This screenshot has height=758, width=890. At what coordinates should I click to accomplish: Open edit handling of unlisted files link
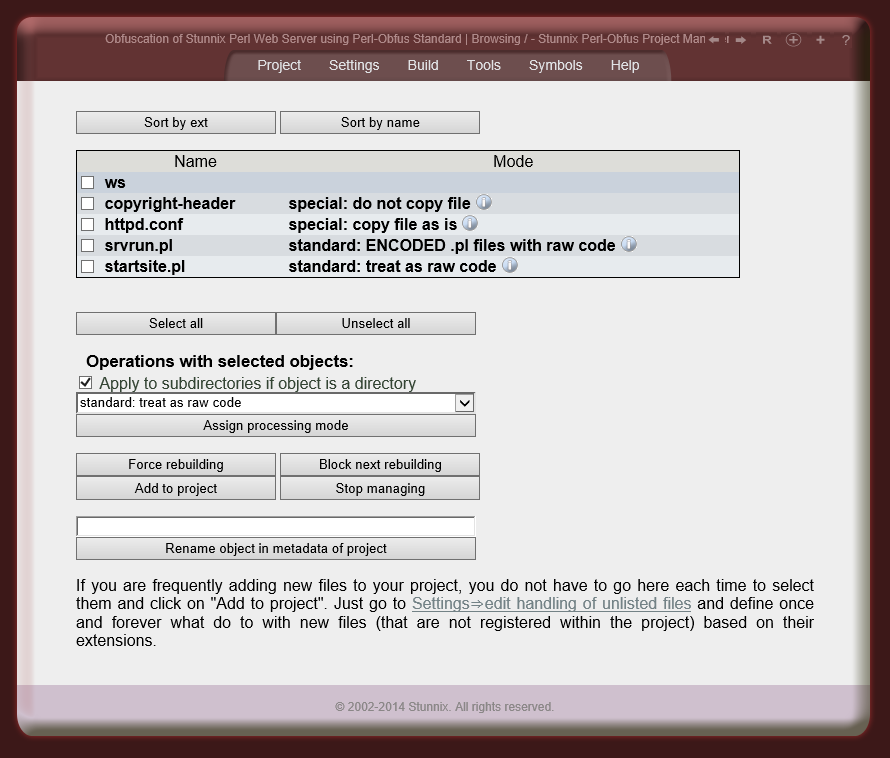tap(551, 603)
